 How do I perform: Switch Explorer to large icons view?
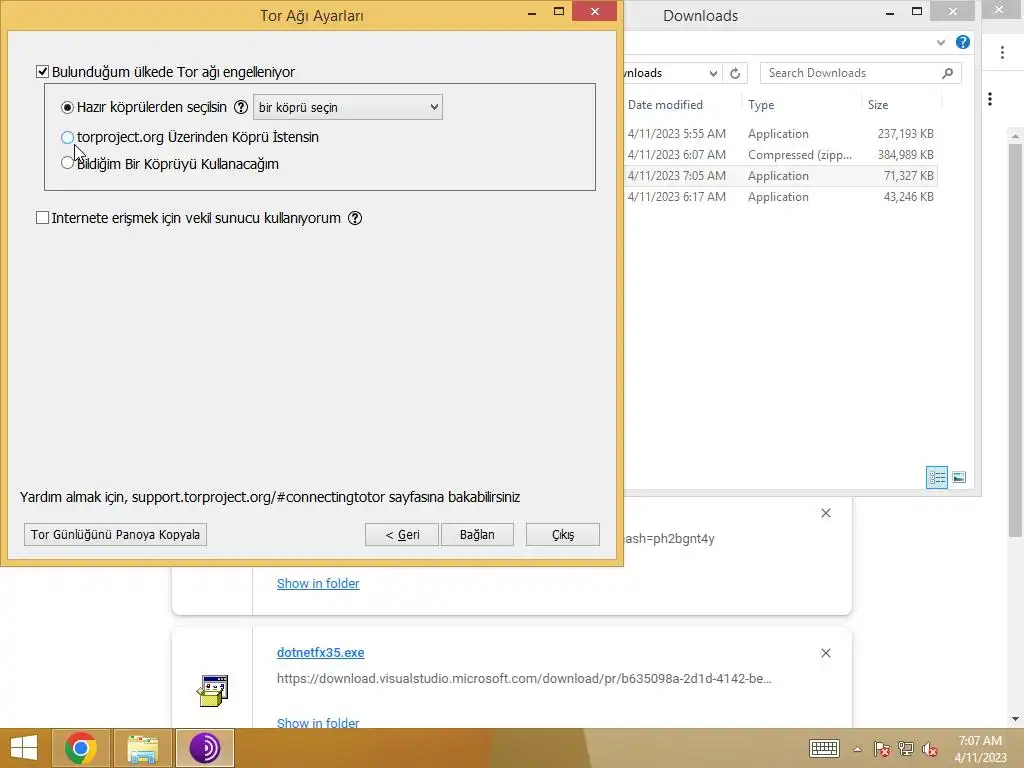959,477
